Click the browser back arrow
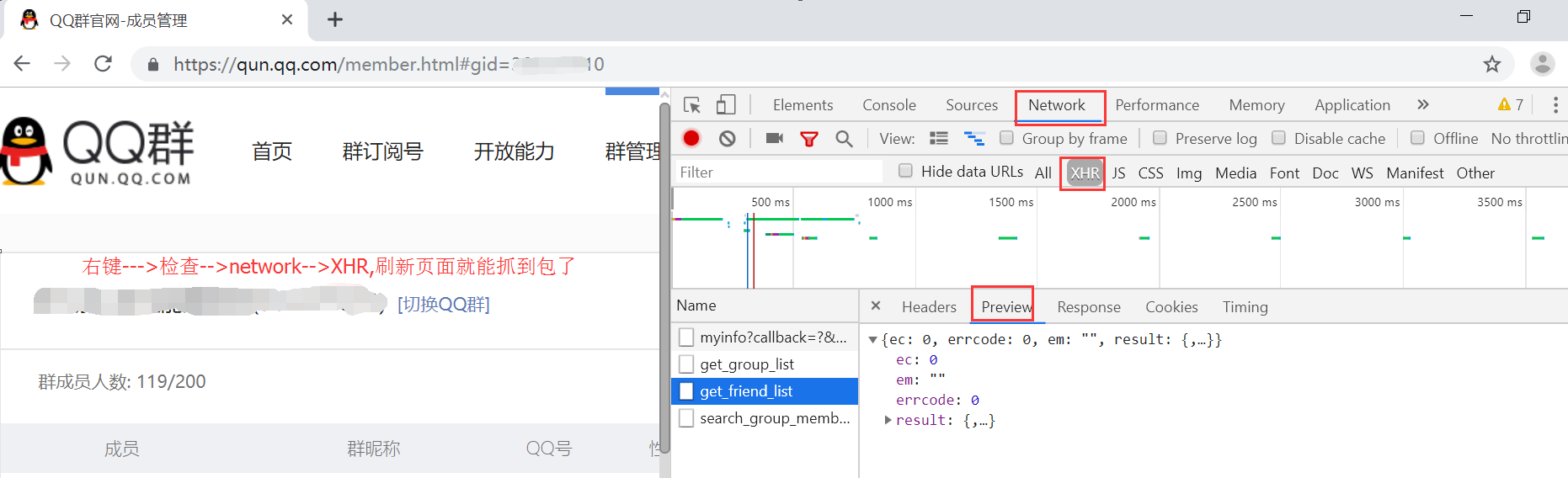Image resolution: width=1568 pixels, height=478 pixels. [x=23, y=64]
